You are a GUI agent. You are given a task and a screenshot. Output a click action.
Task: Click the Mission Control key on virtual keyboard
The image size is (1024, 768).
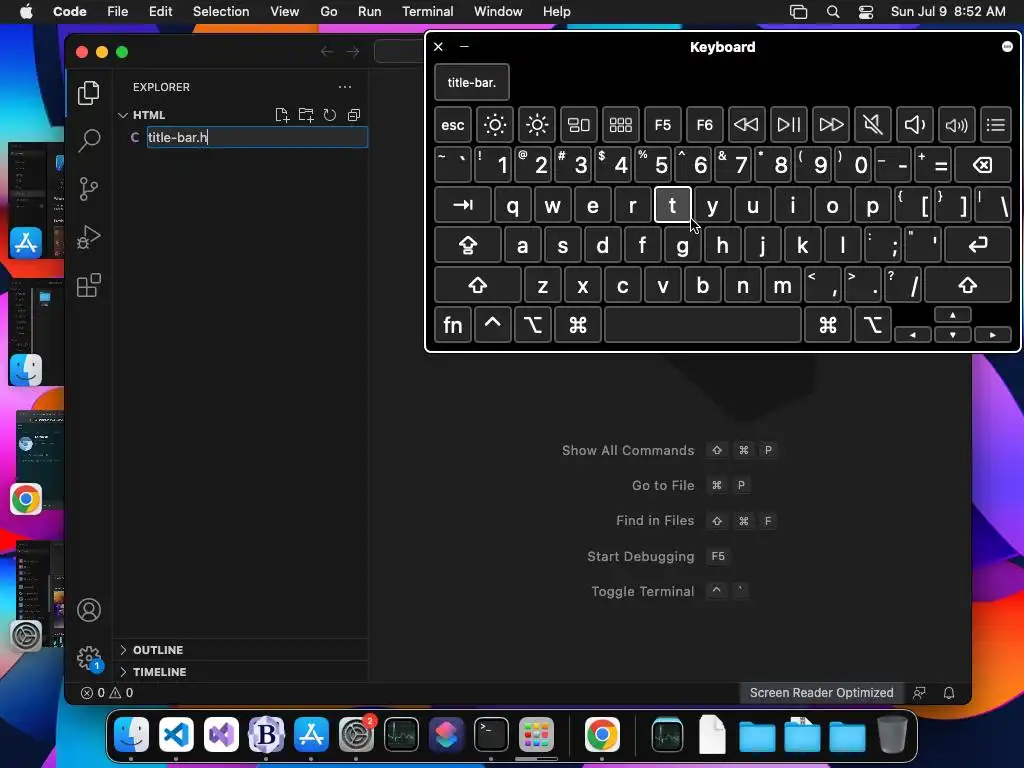(x=579, y=125)
